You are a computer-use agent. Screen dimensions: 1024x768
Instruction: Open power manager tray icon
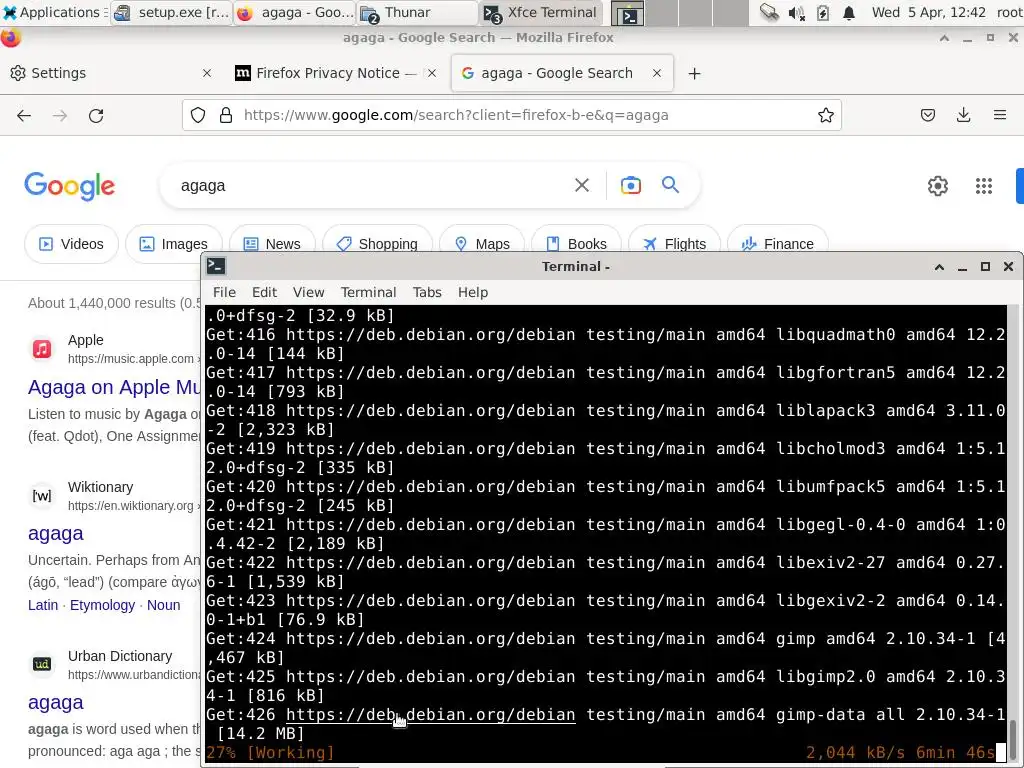click(823, 12)
